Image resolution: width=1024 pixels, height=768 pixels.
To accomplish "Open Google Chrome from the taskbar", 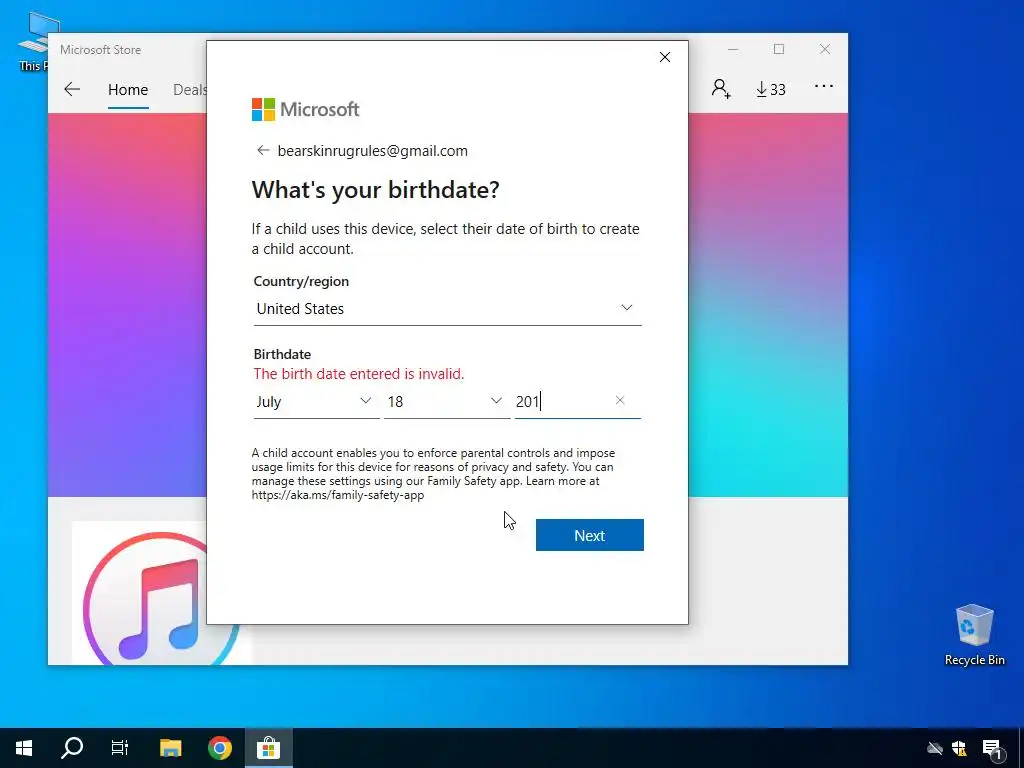I will [x=219, y=748].
